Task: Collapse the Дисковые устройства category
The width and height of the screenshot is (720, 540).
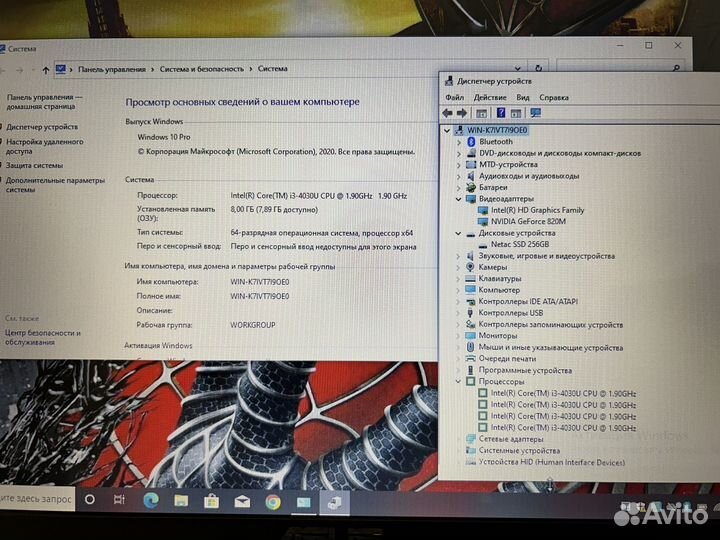Action: click(458, 233)
